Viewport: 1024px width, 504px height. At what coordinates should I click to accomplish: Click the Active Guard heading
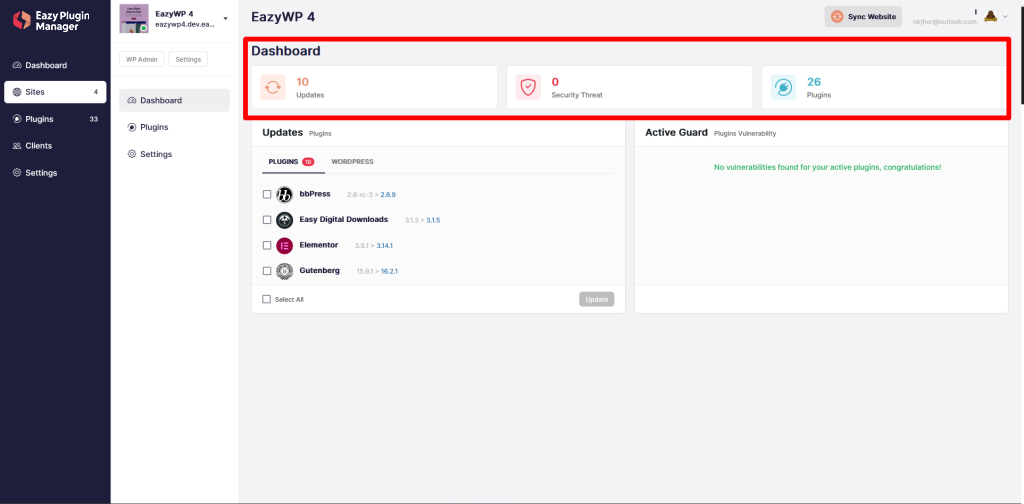677,133
